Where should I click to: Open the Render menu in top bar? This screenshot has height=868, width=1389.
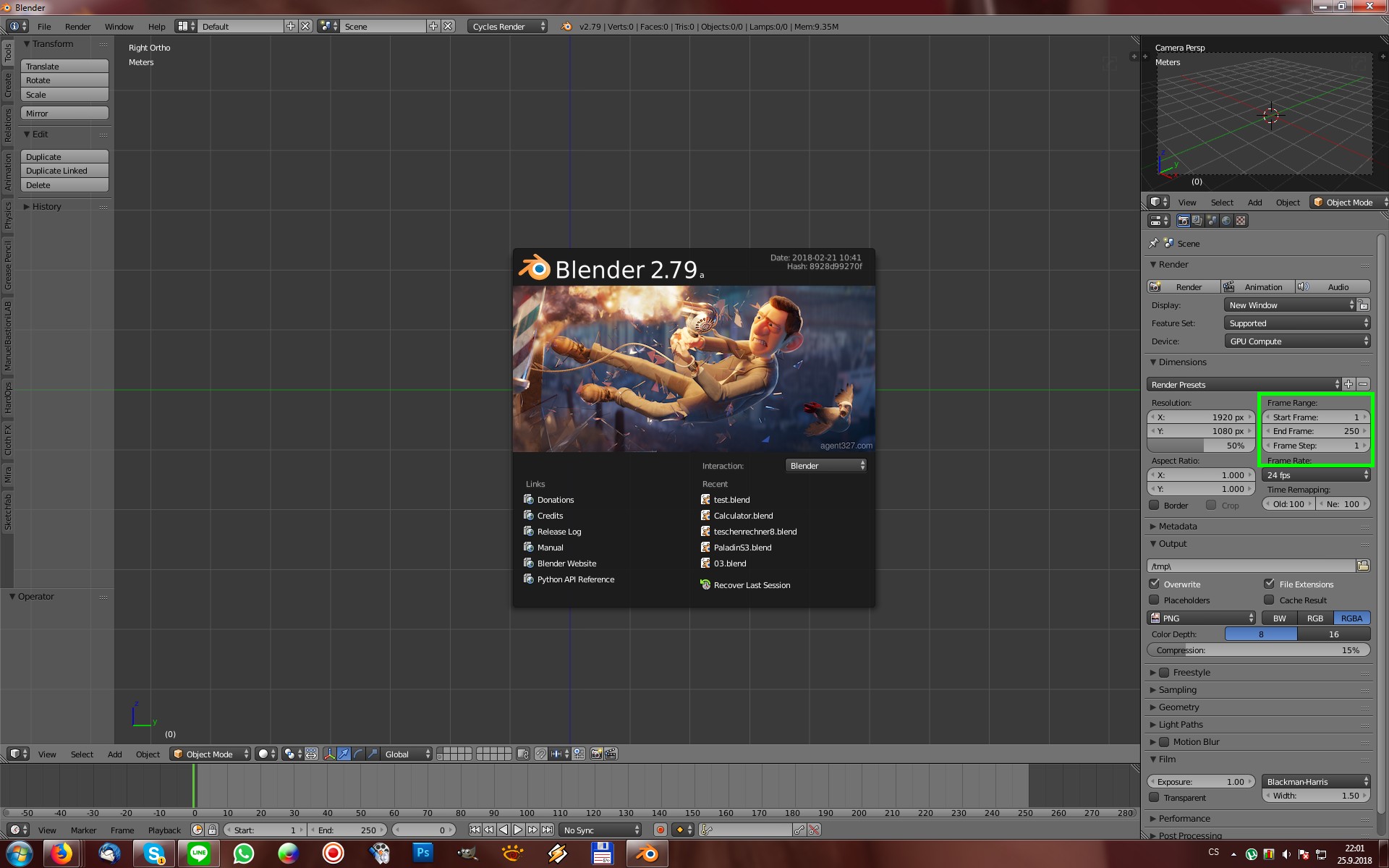[77, 26]
